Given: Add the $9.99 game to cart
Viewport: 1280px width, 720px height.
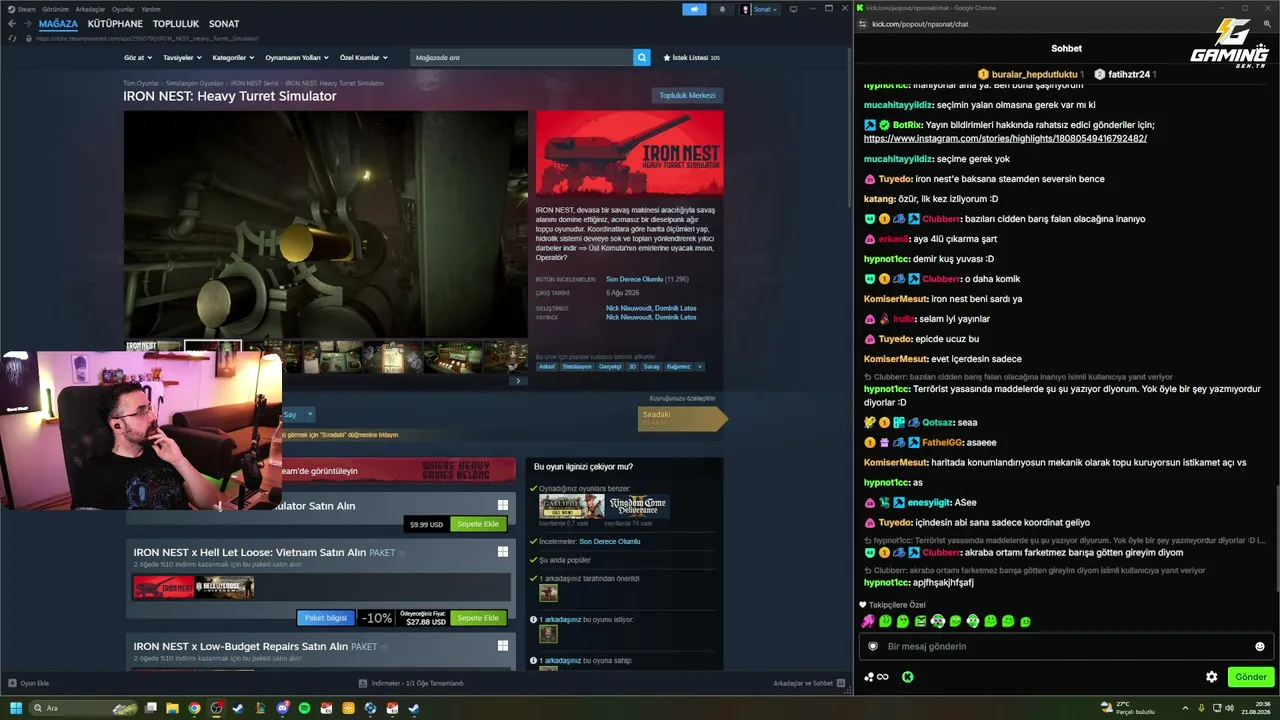Looking at the screenshot, I should [478, 524].
